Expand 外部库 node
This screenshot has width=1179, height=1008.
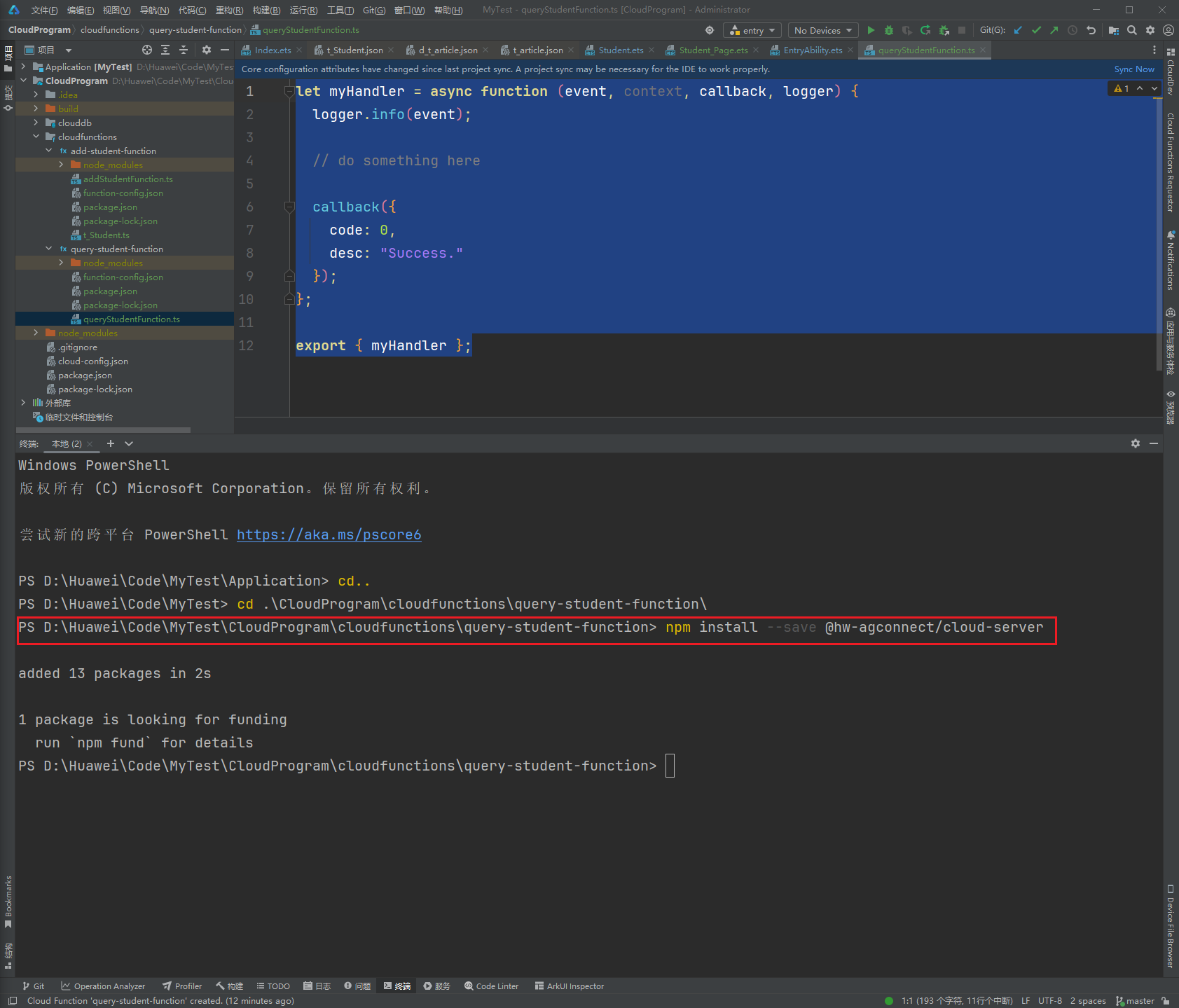pos(24,403)
